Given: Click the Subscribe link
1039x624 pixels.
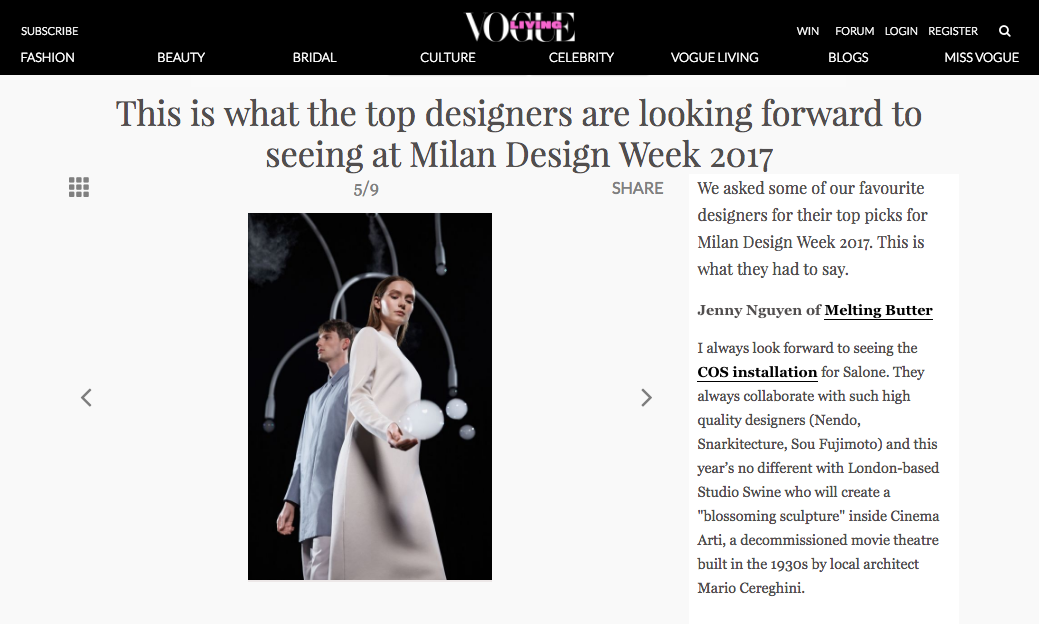Looking at the screenshot, I should pos(50,31).
